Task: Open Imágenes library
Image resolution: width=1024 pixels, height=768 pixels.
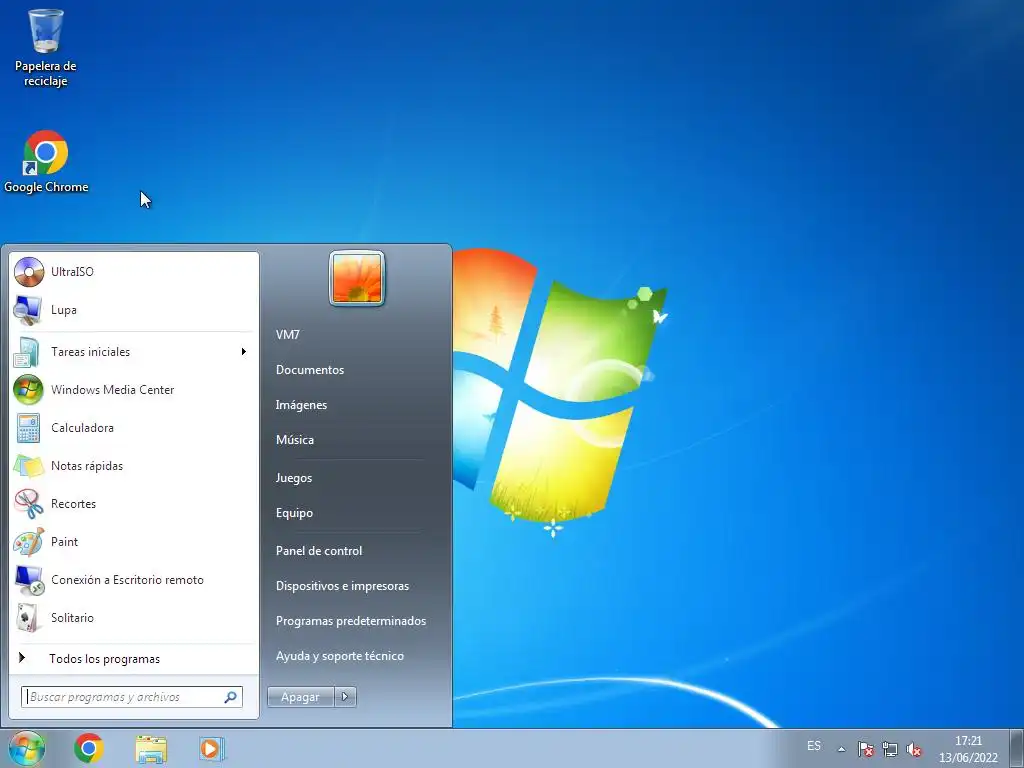Action: [x=301, y=405]
